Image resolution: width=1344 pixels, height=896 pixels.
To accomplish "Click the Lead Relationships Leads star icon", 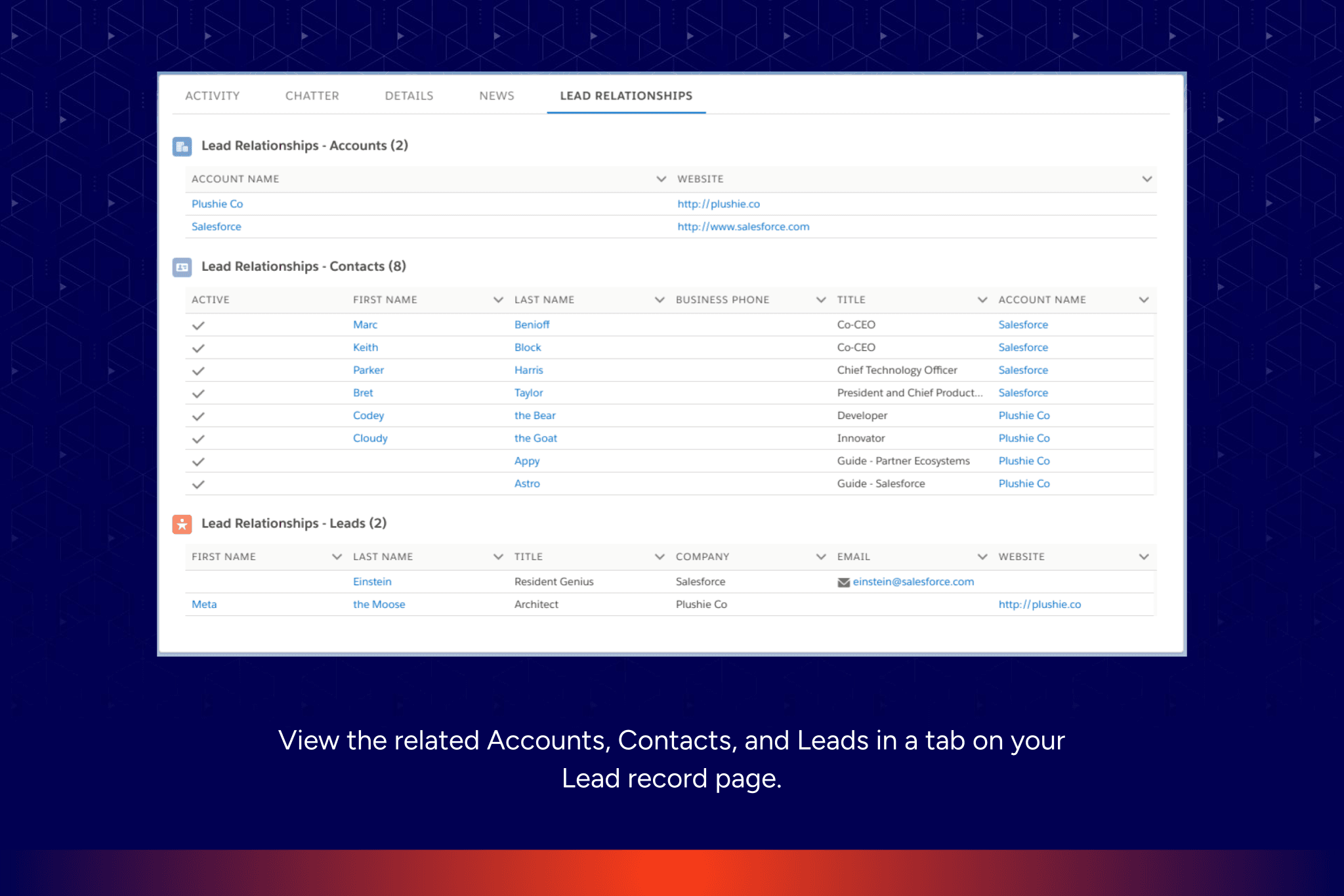I will pos(182,524).
